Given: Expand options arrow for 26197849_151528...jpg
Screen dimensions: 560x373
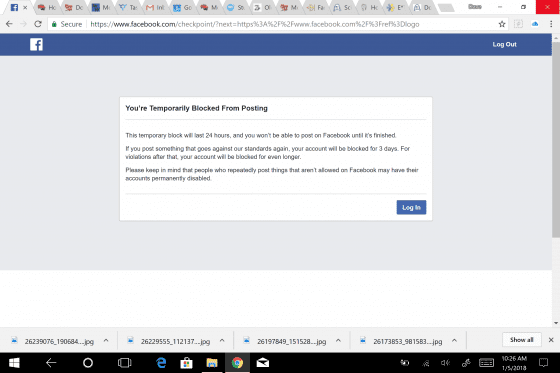Looking at the screenshot, I should point(338,340).
